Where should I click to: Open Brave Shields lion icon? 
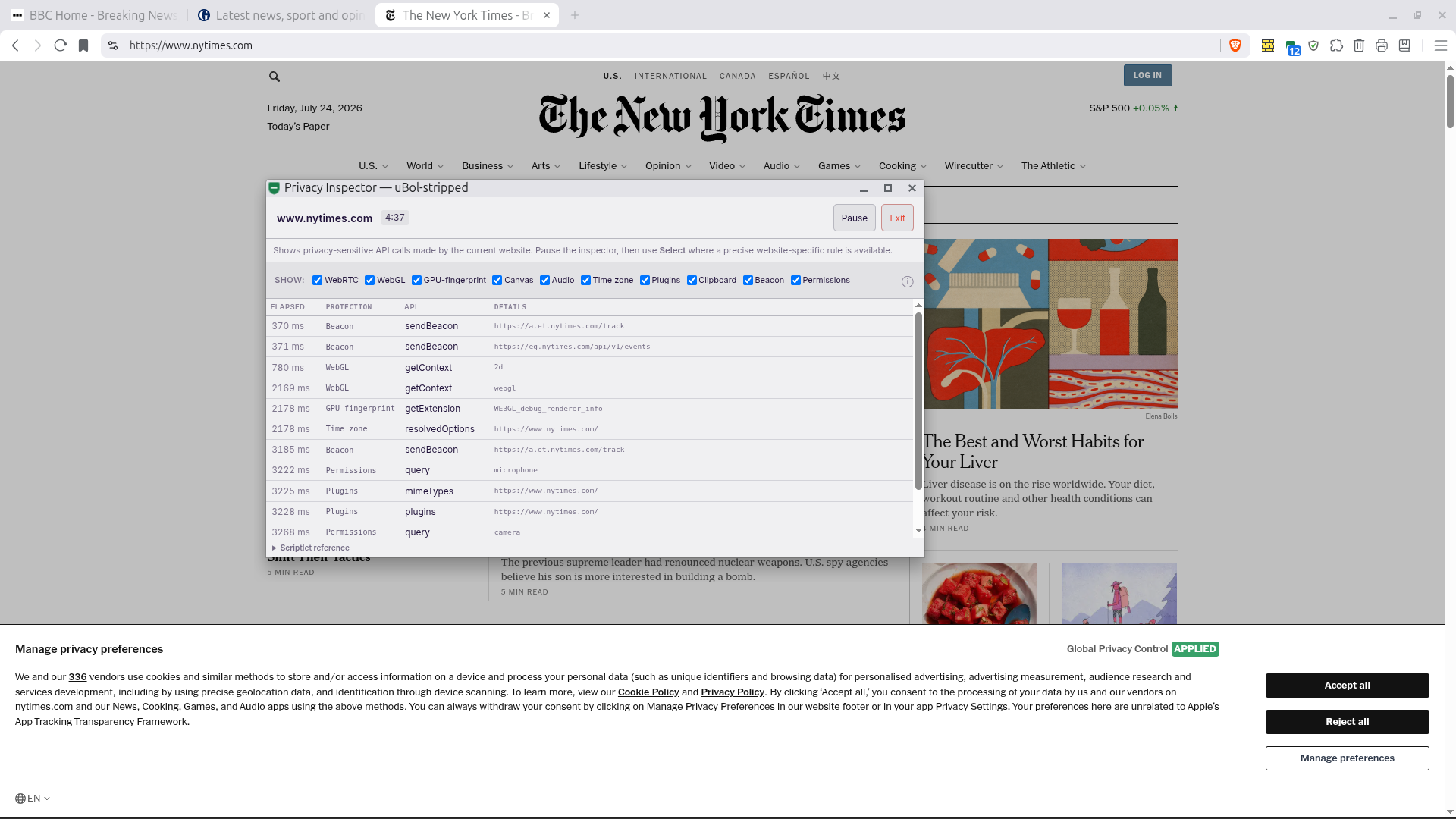(1235, 45)
